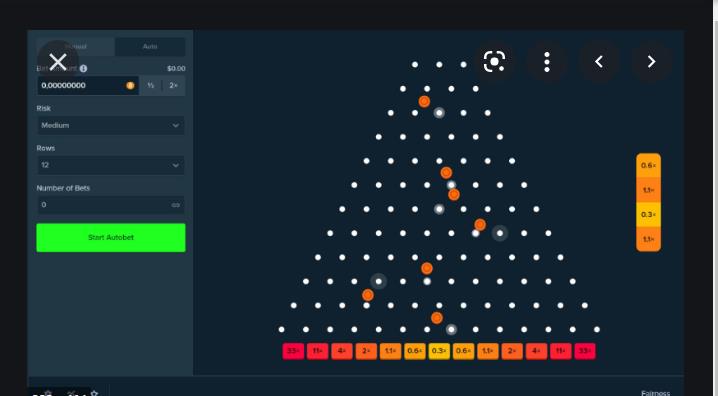Go to previous image with left chevron
This screenshot has width=718, height=396.
click(x=599, y=61)
